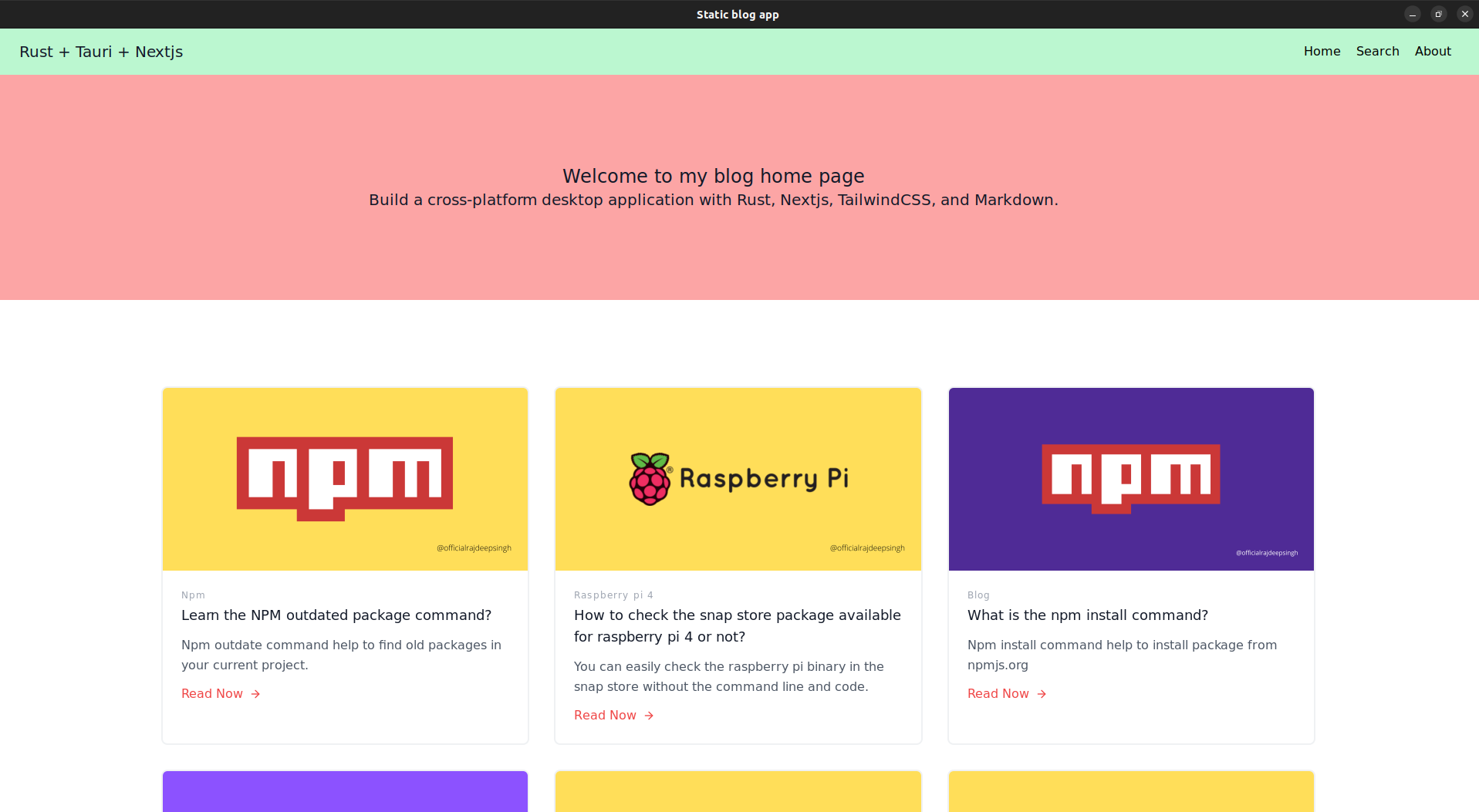Image resolution: width=1479 pixels, height=812 pixels.
Task: Click the 'Build a cross-platform desktop application' subtitle
Action: pyautogui.click(x=714, y=200)
